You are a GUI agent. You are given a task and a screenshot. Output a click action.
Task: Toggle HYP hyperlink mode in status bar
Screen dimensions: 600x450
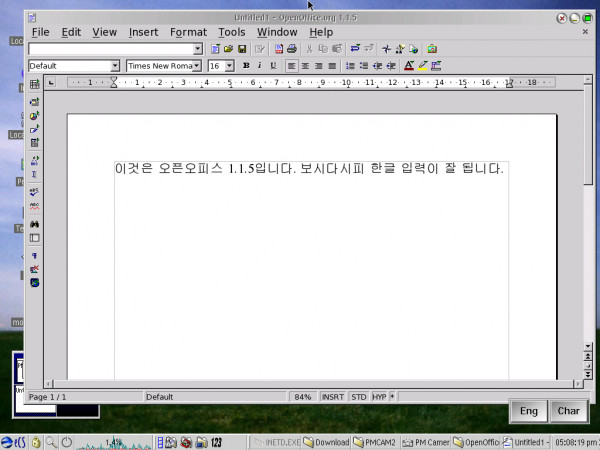(379, 397)
